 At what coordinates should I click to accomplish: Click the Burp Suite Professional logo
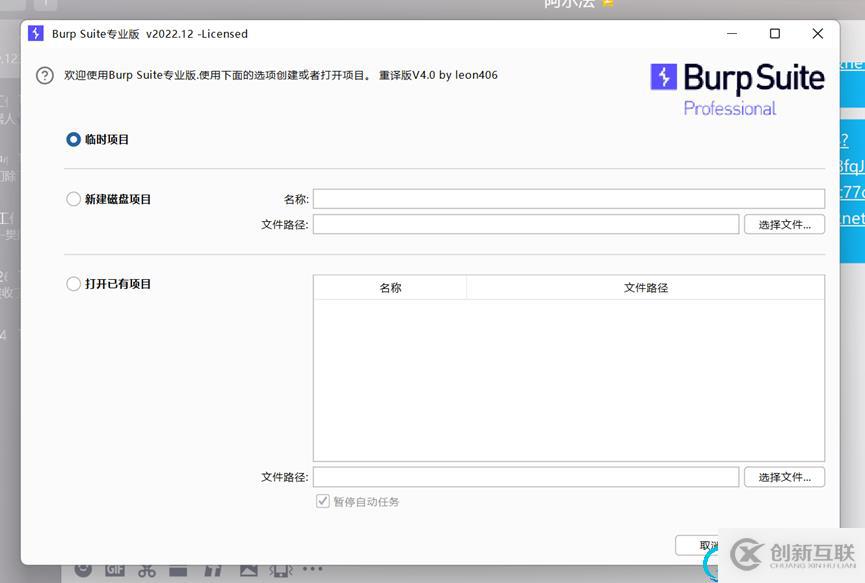coord(737,89)
